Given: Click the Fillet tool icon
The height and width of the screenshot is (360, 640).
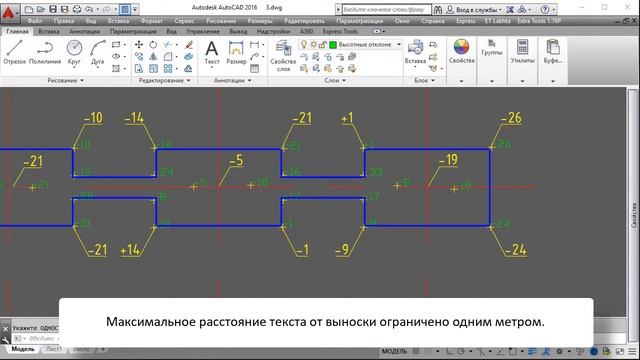Looking at the screenshot, I should [x=168, y=57].
